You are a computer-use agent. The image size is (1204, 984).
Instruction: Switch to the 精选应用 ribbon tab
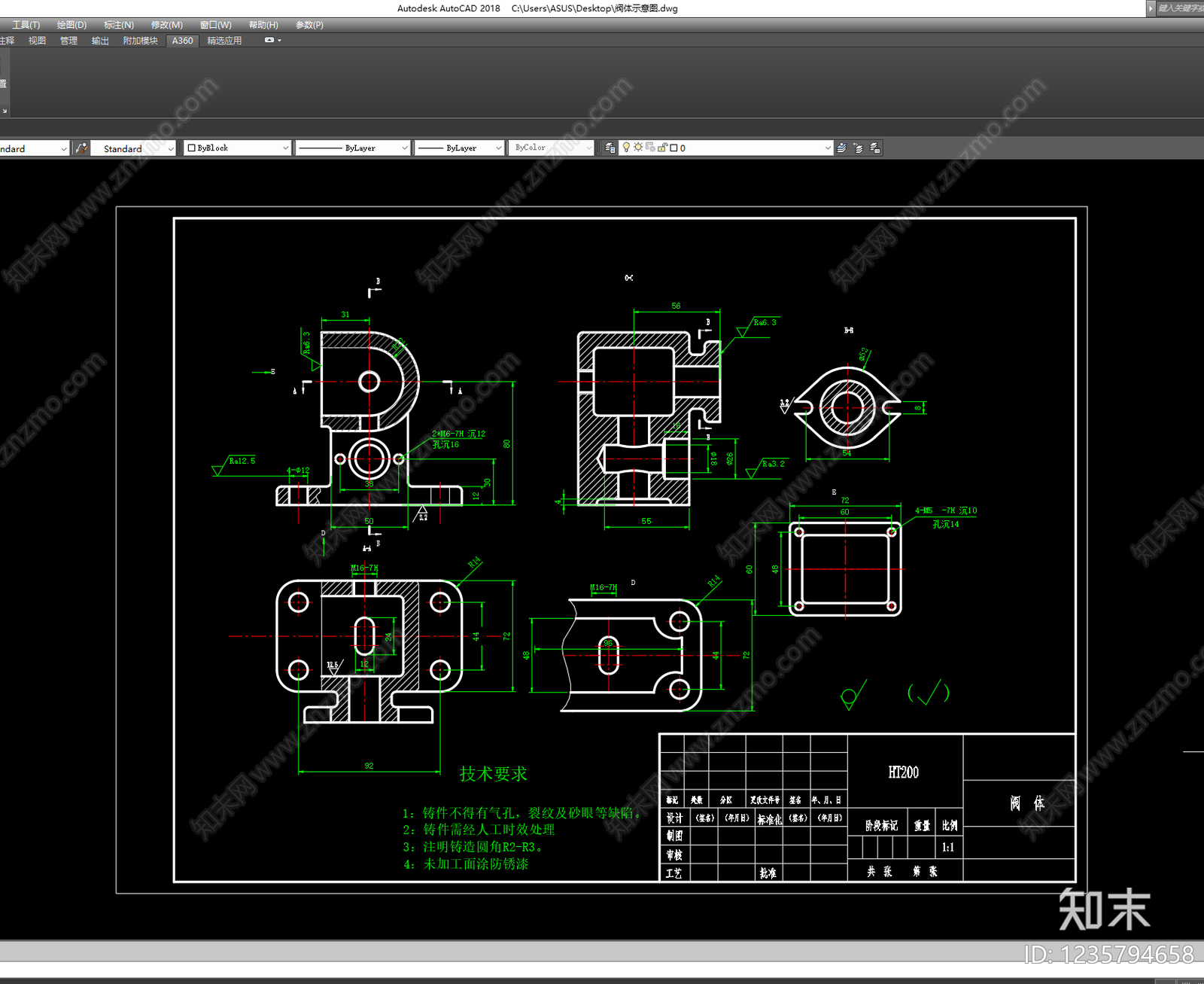(224, 41)
